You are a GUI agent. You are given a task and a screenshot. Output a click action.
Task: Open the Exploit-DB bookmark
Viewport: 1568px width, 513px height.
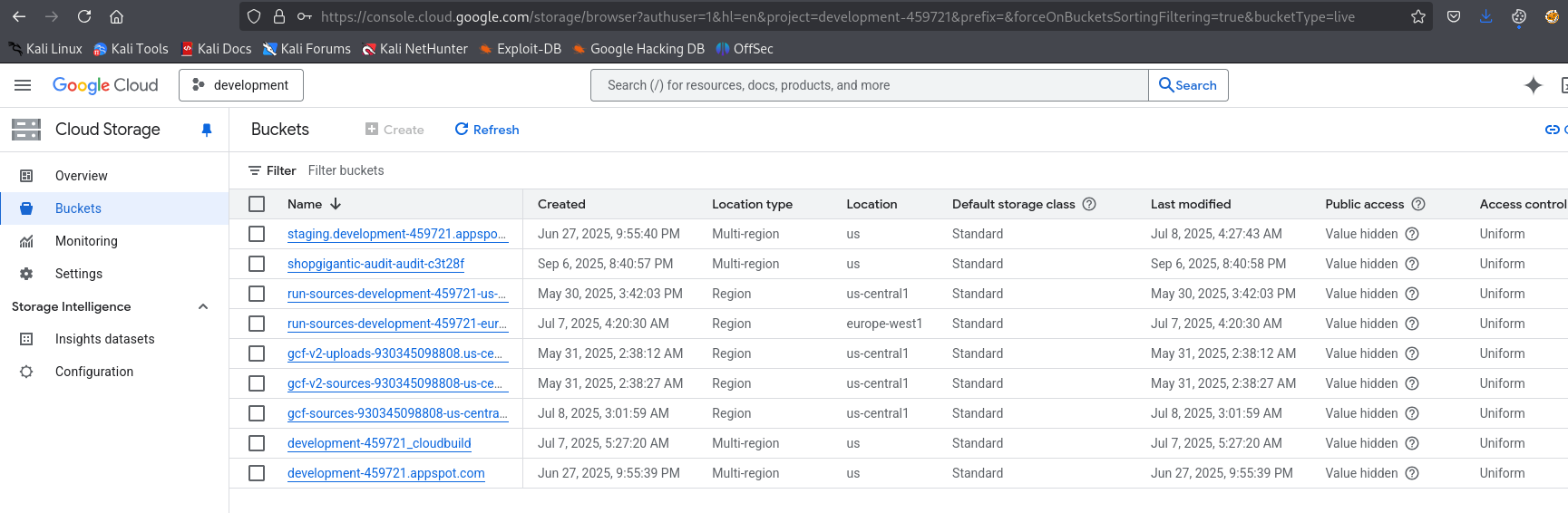pos(521,49)
